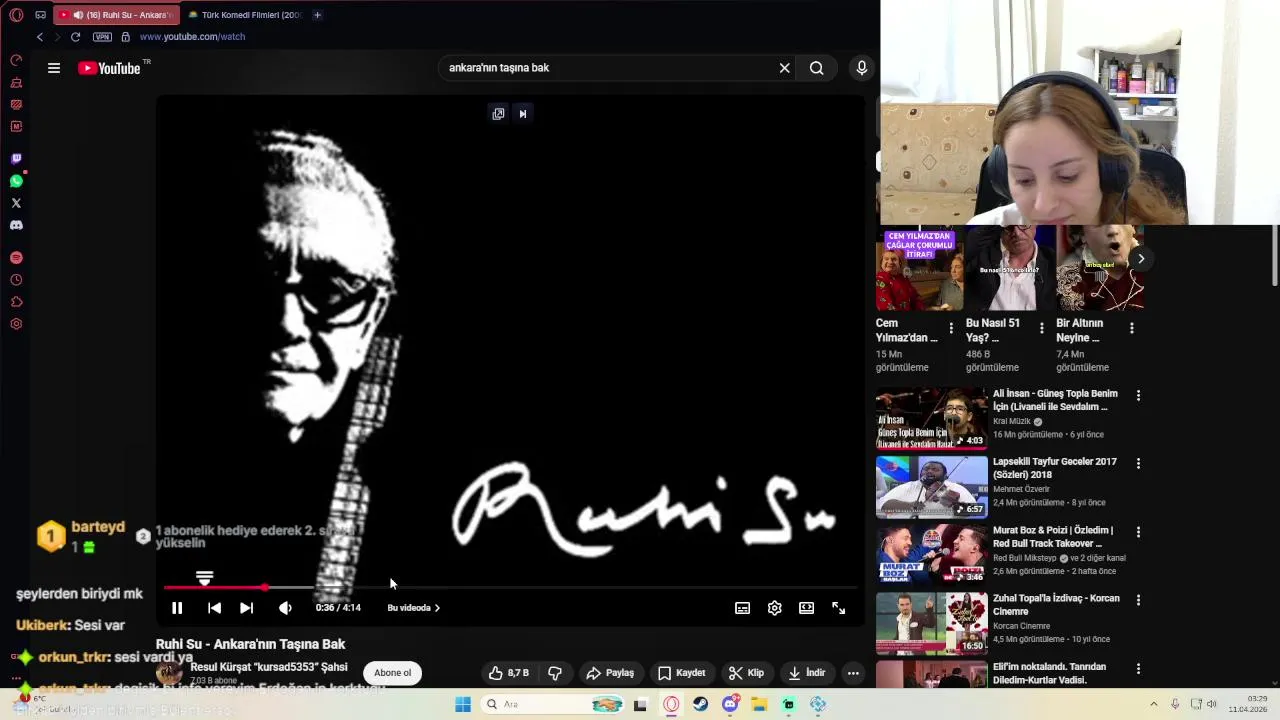This screenshot has height=720, width=1280.
Task: Open browsing history clock in sidebar
Action: point(16,280)
